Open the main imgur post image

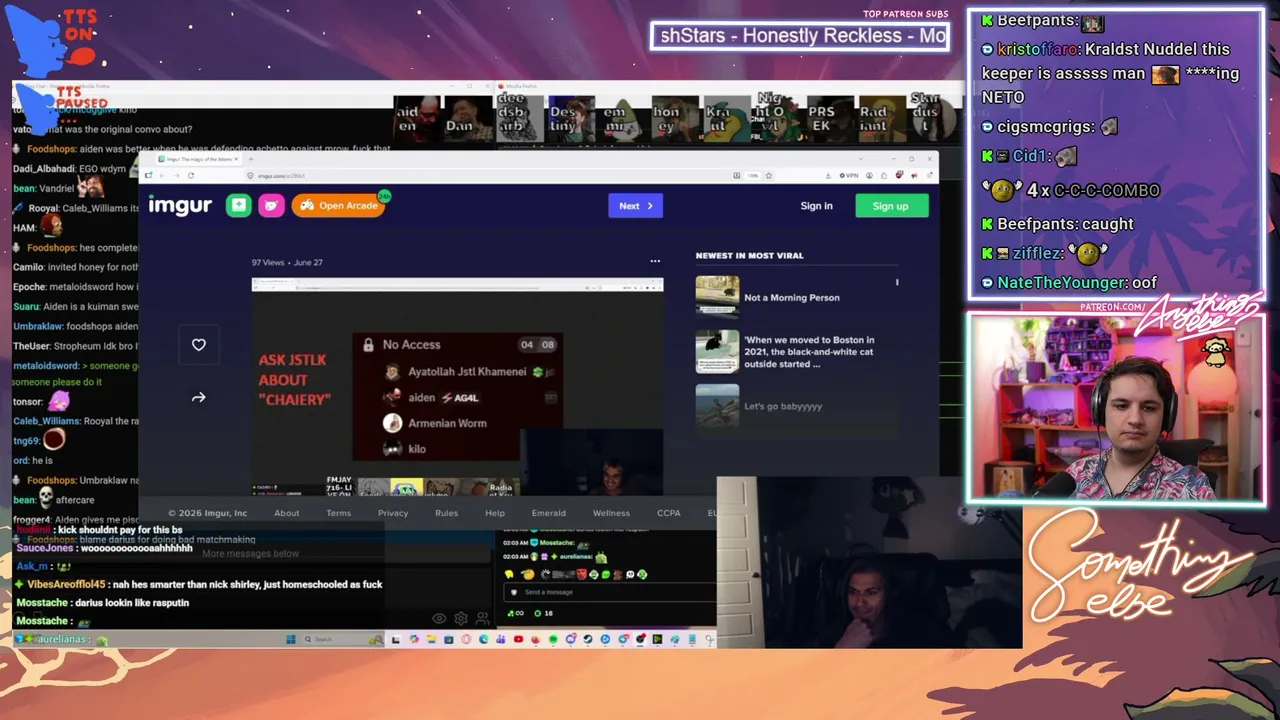pos(457,387)
